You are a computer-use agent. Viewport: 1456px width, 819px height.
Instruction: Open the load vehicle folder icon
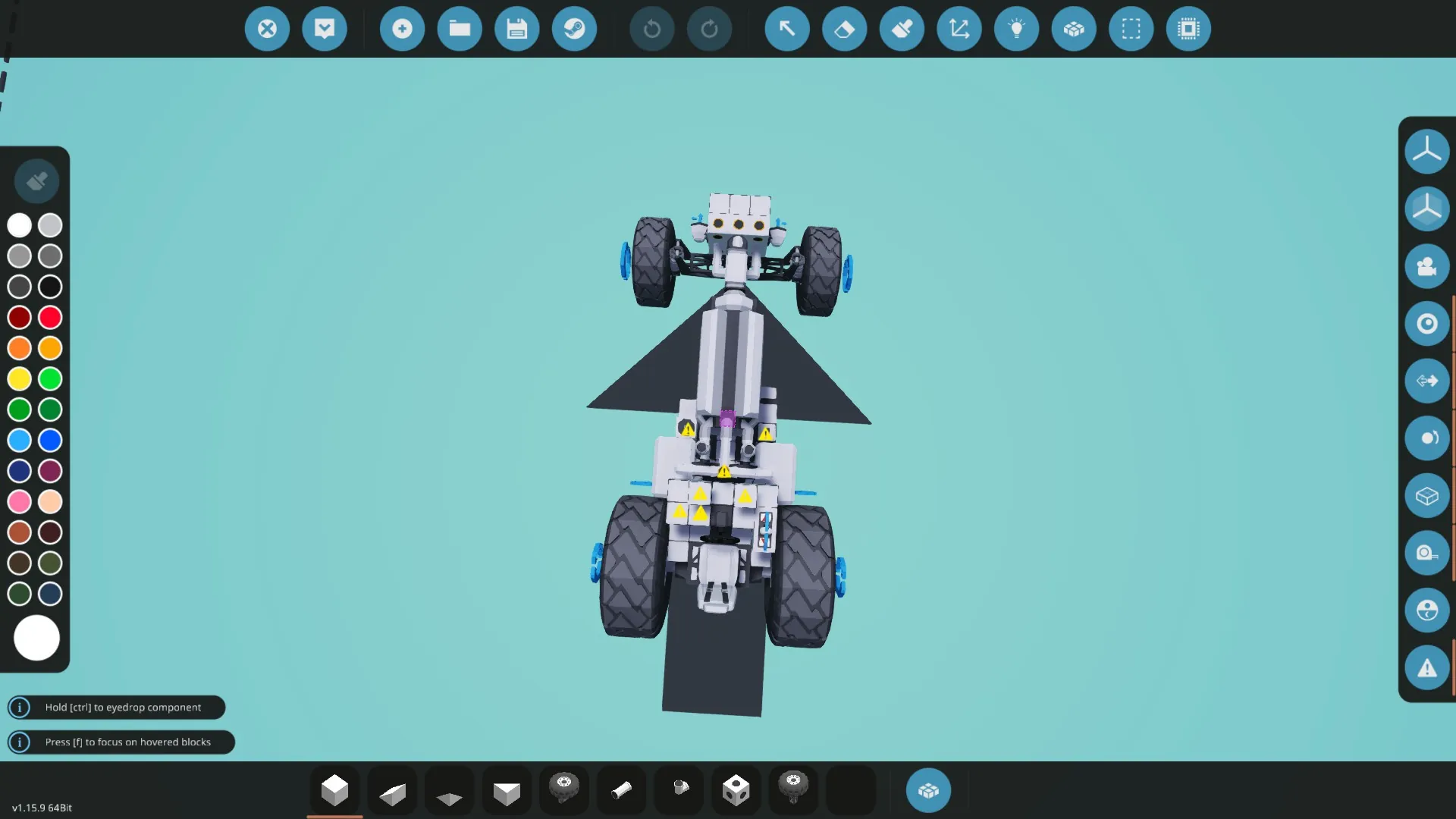[x=460, y=29]
